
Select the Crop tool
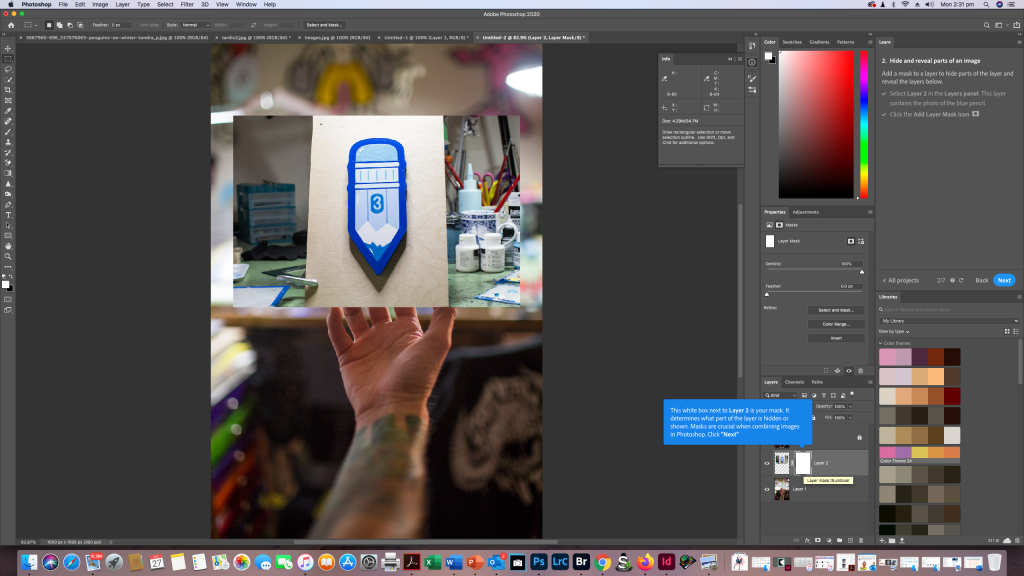point(8,90)
